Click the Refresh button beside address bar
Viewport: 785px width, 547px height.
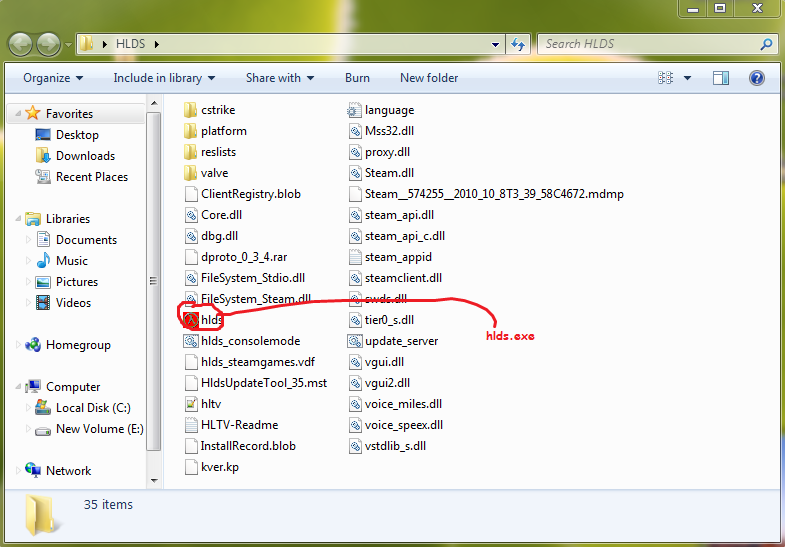tap(518, 45)
